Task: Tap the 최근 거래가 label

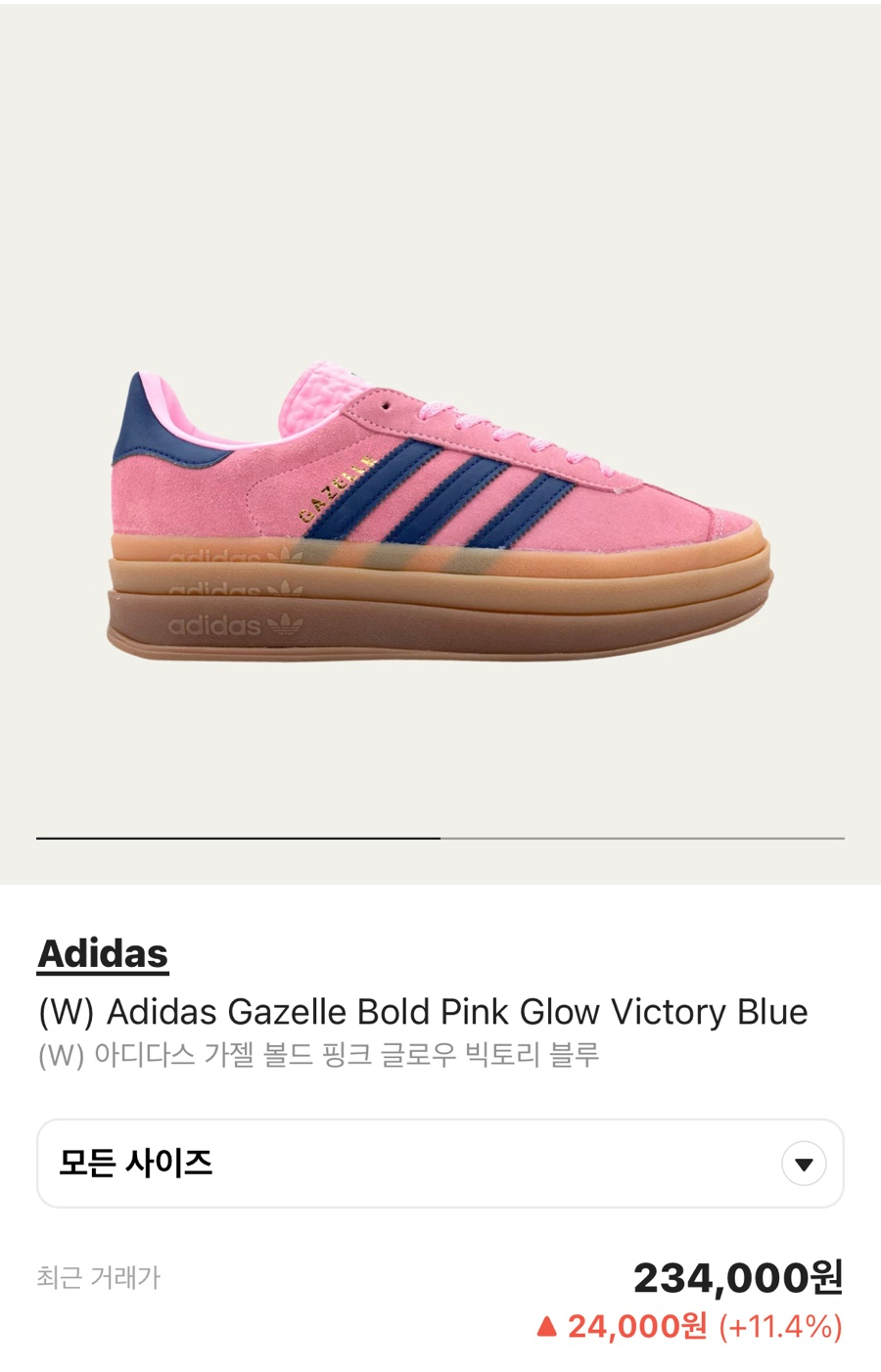Action: [98, 1277]
